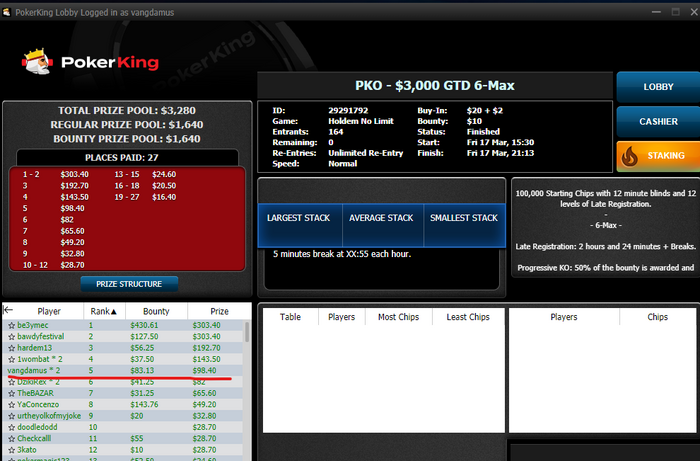Star player bawdyfestival as favorite
Screen dimensions: 700x461
tap(12, 336)
